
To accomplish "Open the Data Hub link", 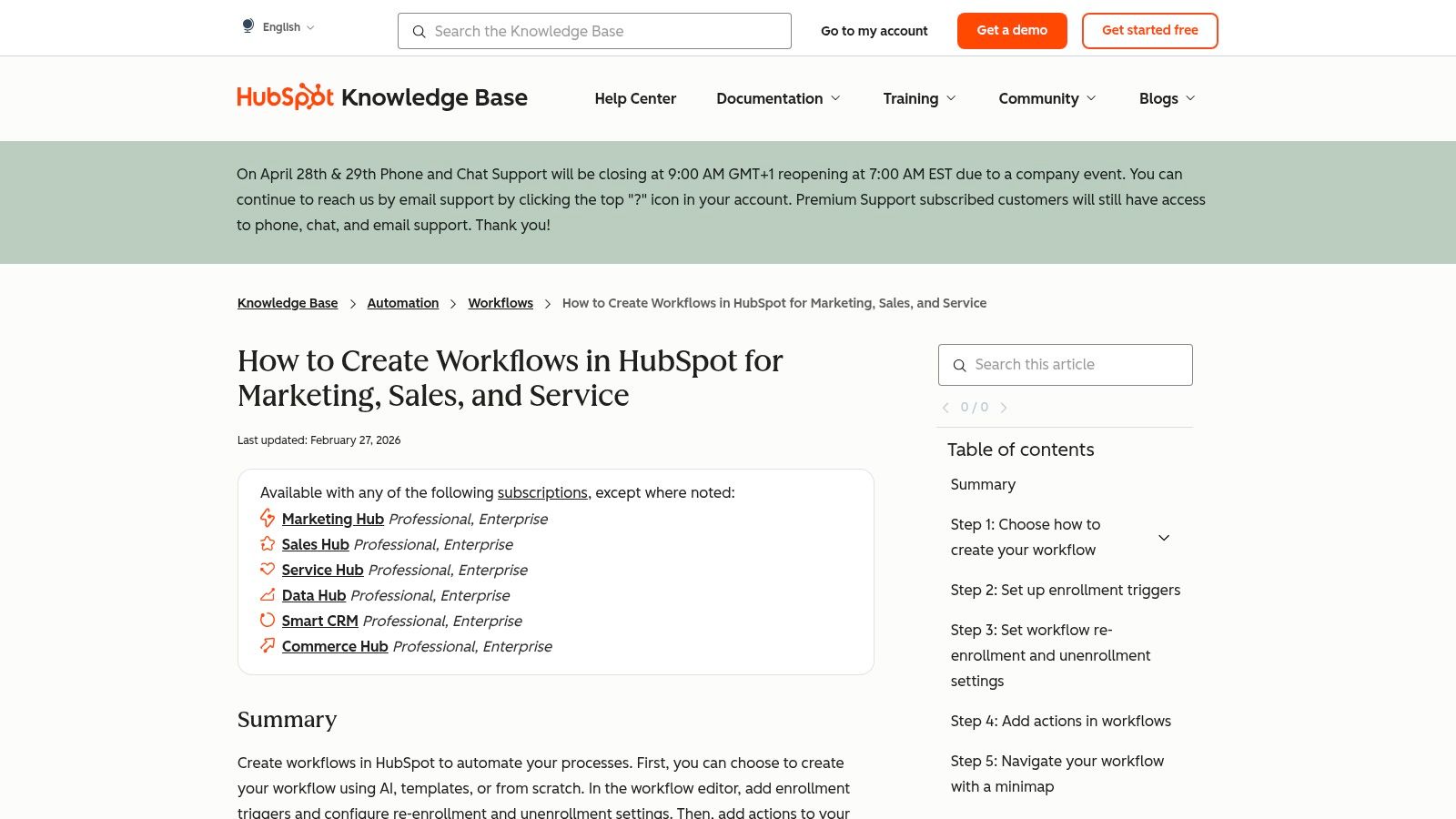I will pyautogui.click(x=314, y=595).
